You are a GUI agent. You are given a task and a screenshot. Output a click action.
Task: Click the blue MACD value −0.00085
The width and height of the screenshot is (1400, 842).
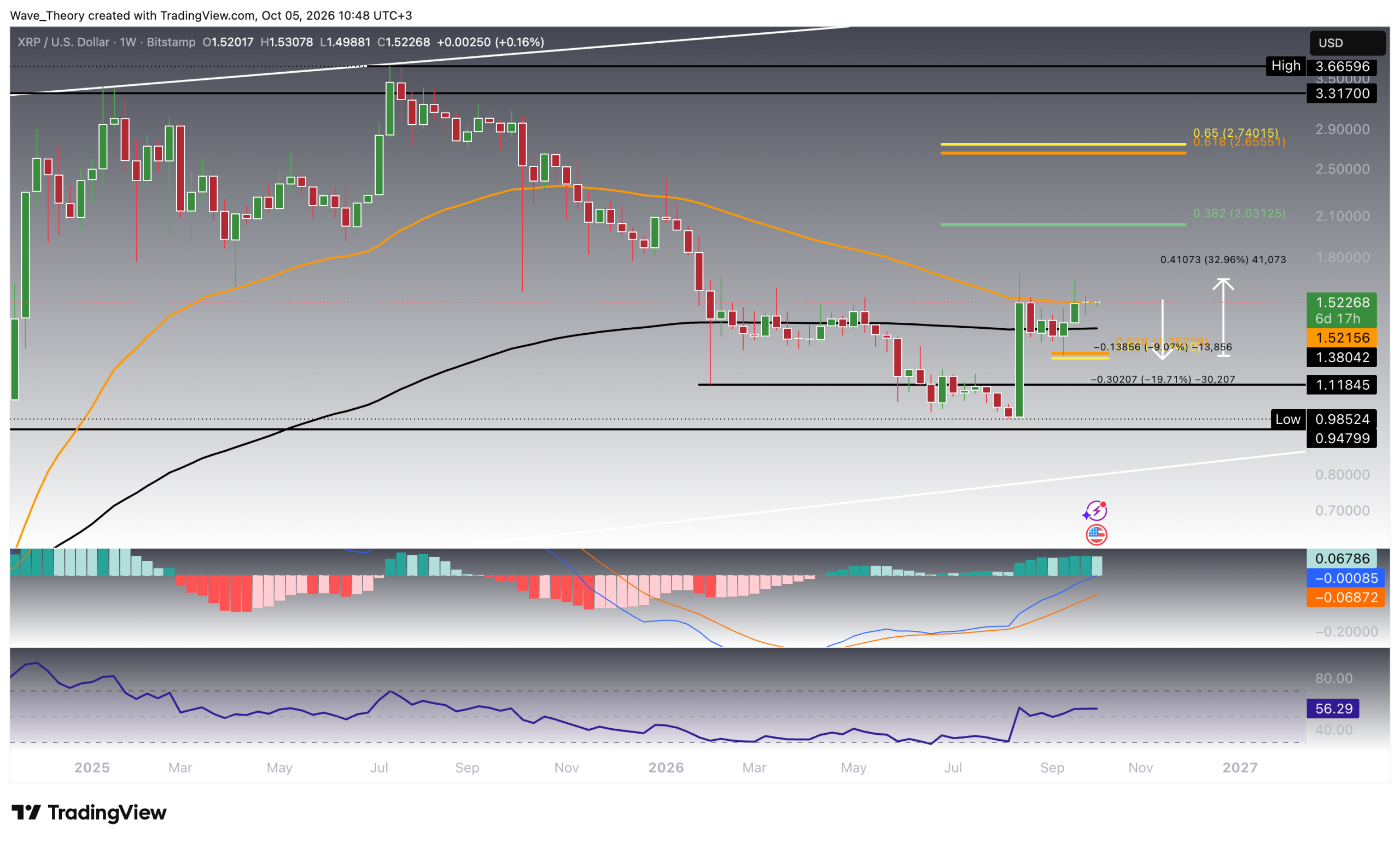tap(1344, 578)
